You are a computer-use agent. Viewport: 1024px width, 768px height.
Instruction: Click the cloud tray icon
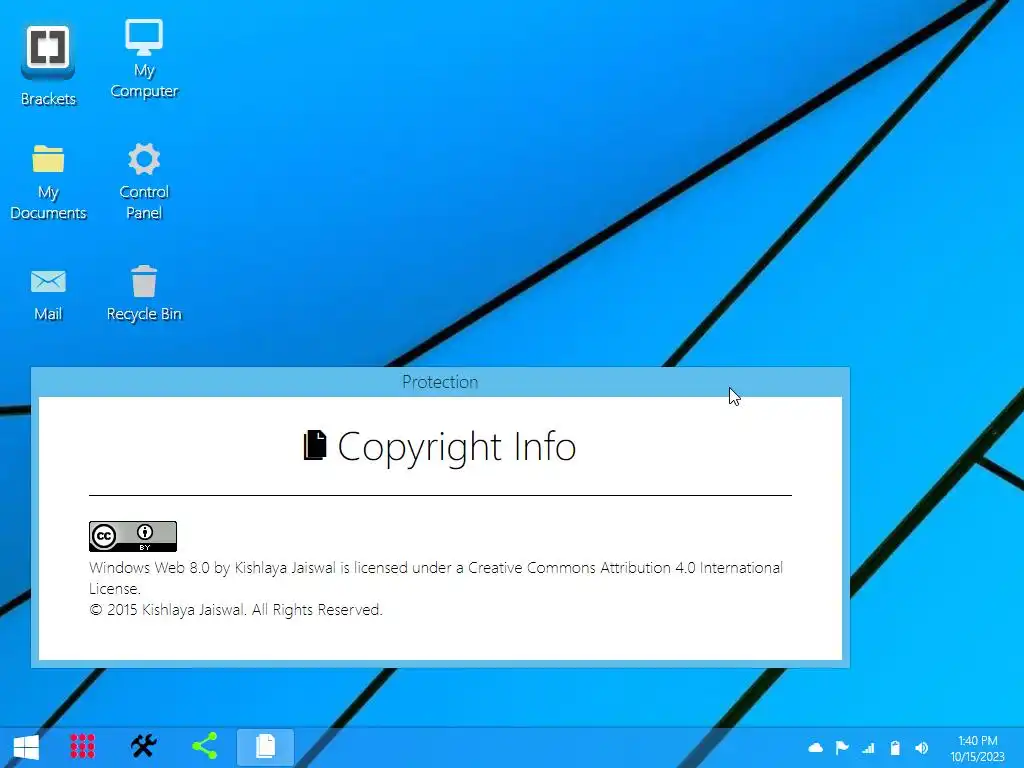coord(815,748)
